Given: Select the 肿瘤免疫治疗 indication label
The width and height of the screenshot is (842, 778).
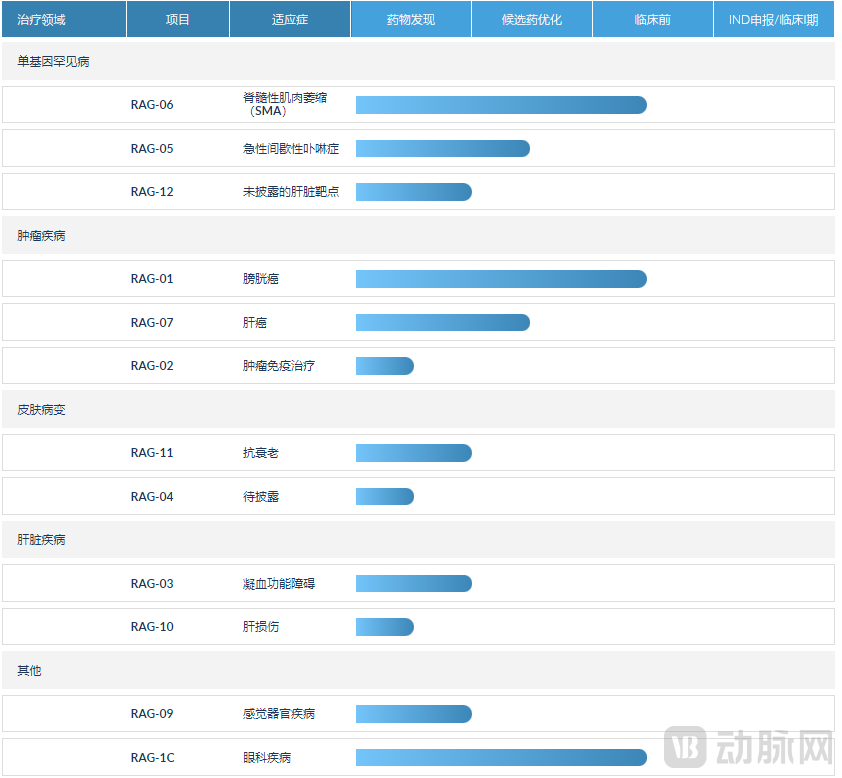Looking at the screenshot, I should 279,366.
